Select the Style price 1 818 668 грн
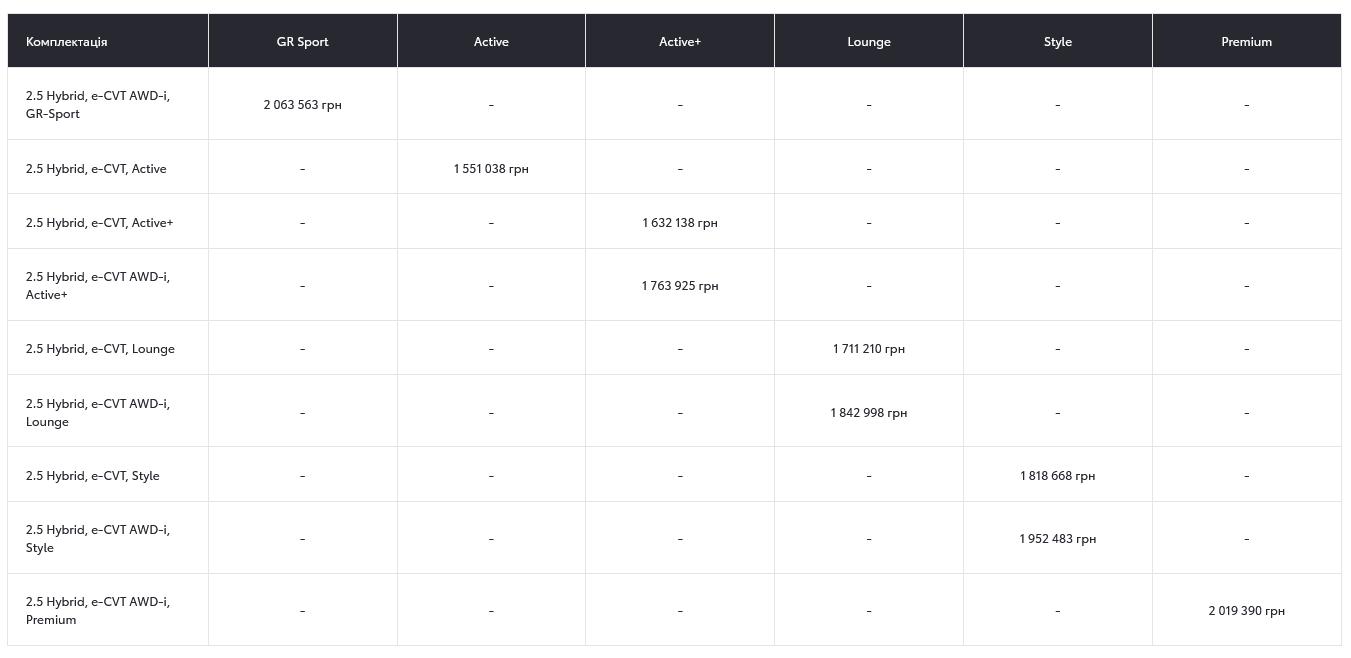 [x=1057, y=476]
